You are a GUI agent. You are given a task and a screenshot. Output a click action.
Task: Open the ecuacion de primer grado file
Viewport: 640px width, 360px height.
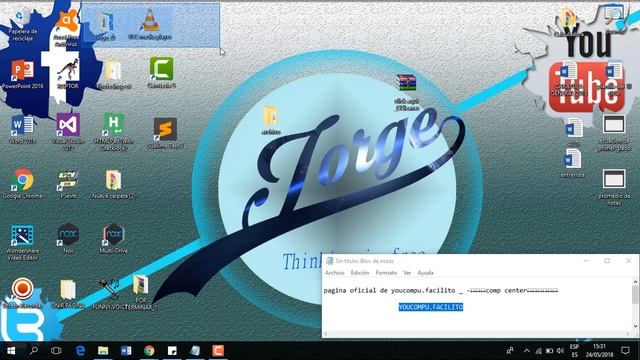(x=614, y=133)
